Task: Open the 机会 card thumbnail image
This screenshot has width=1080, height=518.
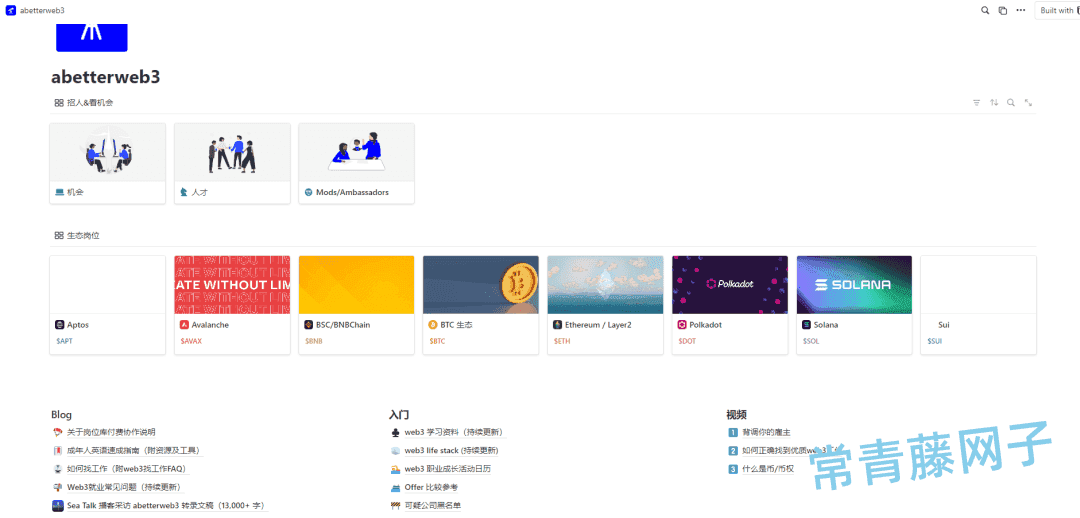Action: point(107,152)
